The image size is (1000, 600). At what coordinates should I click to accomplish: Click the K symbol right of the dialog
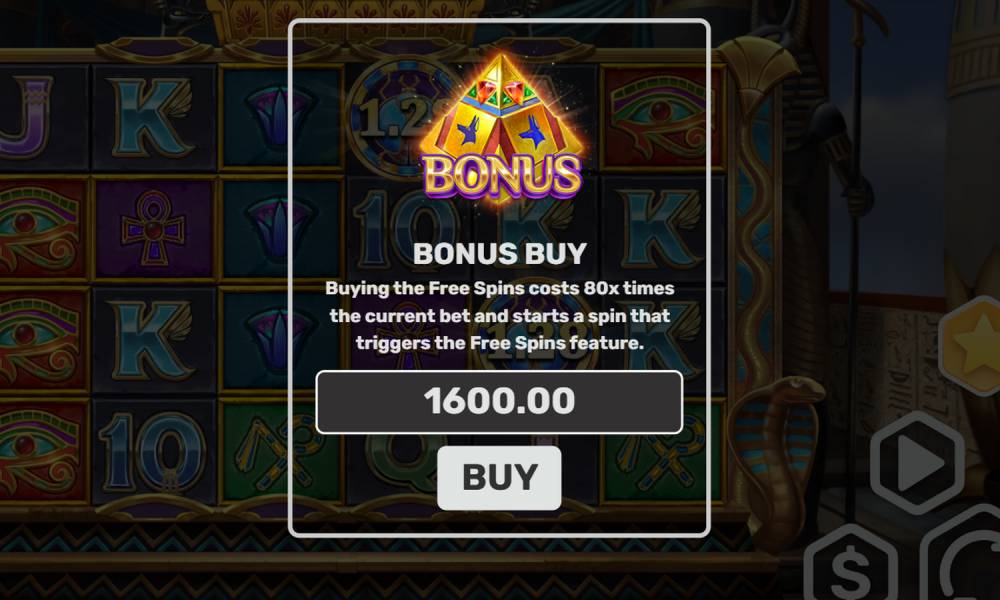point(661,228)
